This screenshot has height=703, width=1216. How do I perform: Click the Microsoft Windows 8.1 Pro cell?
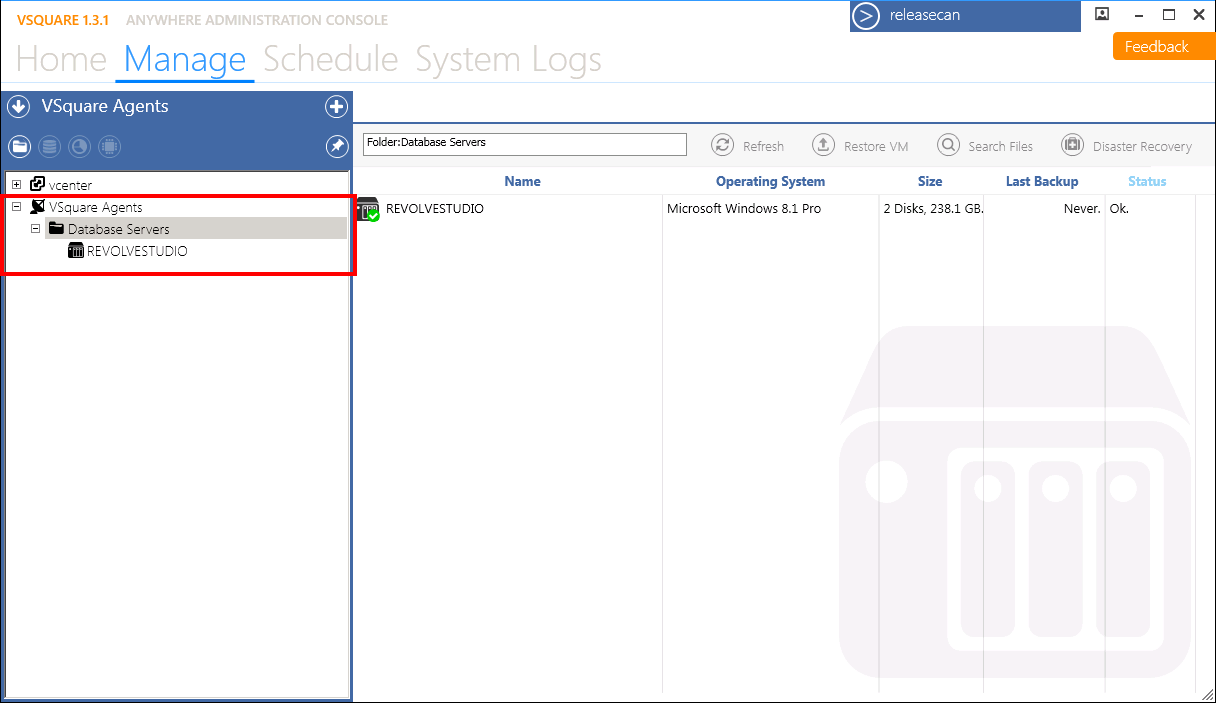coord(744,209)
